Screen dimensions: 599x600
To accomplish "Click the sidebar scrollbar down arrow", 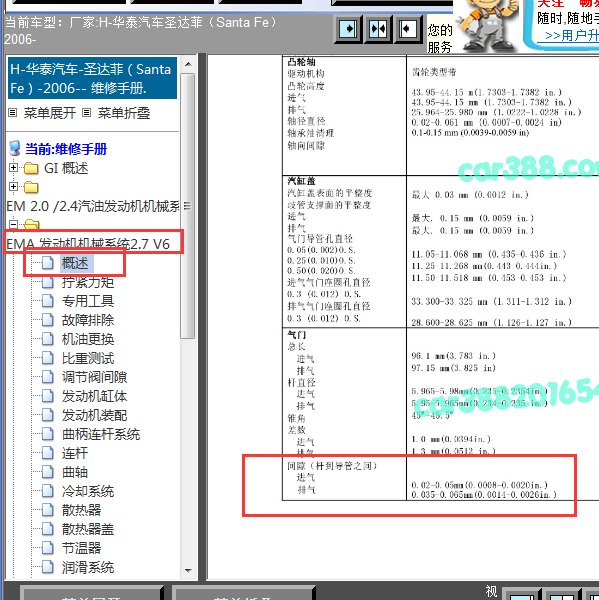I will [188, 570].
